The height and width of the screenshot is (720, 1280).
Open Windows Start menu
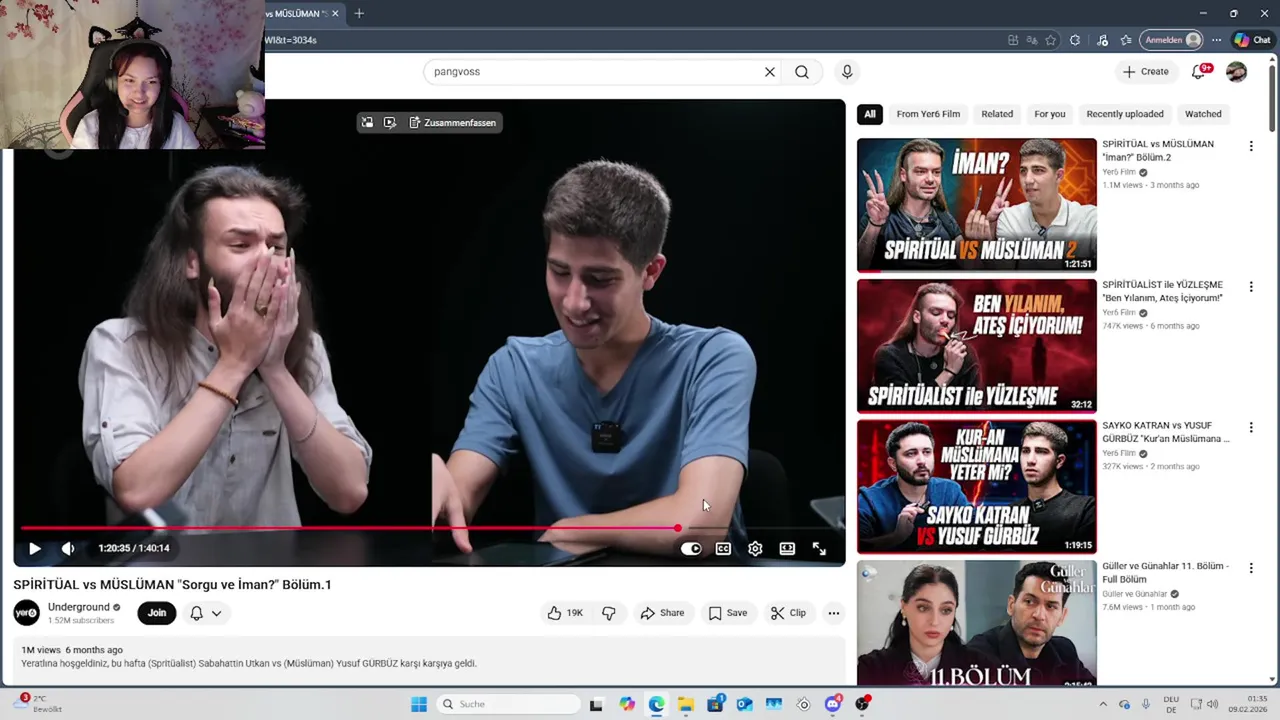tap(419, 704)
